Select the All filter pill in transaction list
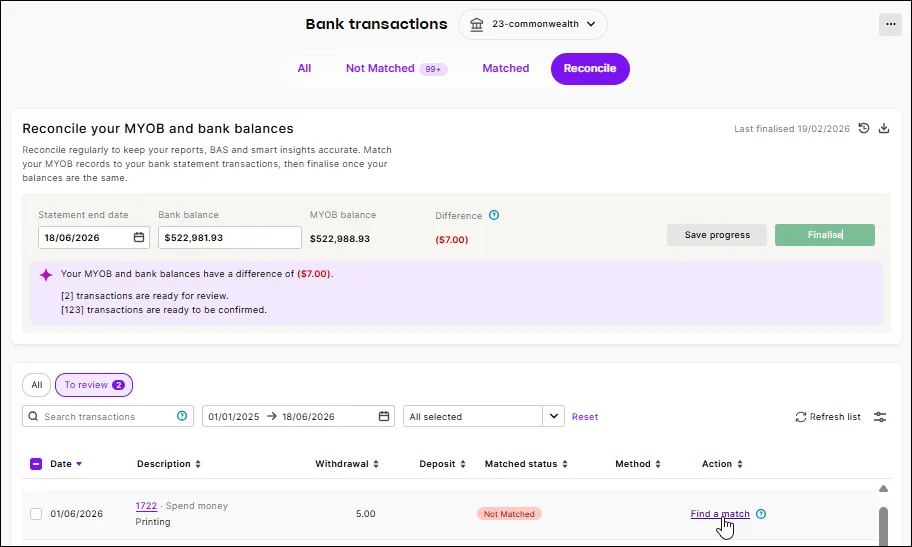This screenshot has width=912, height=547. pyautogui.click(x=37, y=385)
